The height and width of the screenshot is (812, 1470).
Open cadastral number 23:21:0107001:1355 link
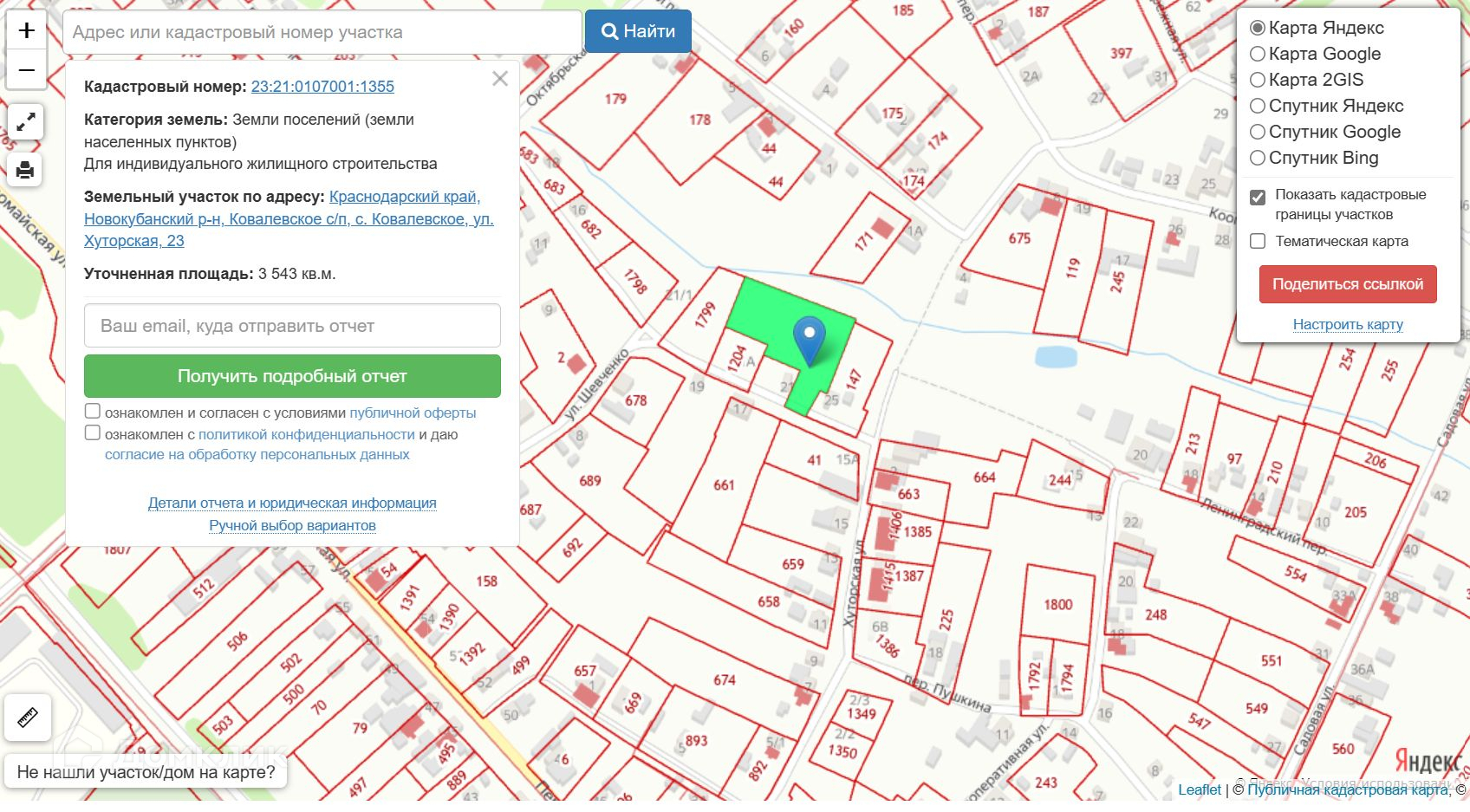click(322, 87)
